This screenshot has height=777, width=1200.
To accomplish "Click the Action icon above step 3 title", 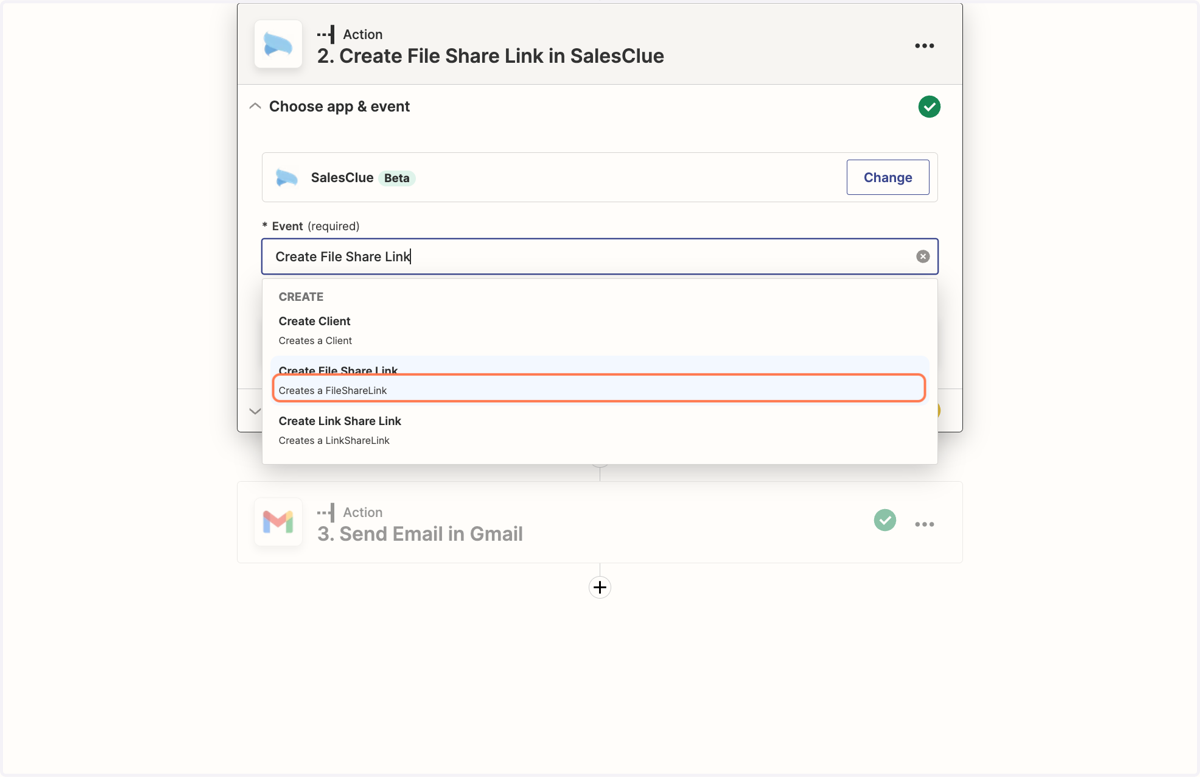I will click(x=326, y=512).
